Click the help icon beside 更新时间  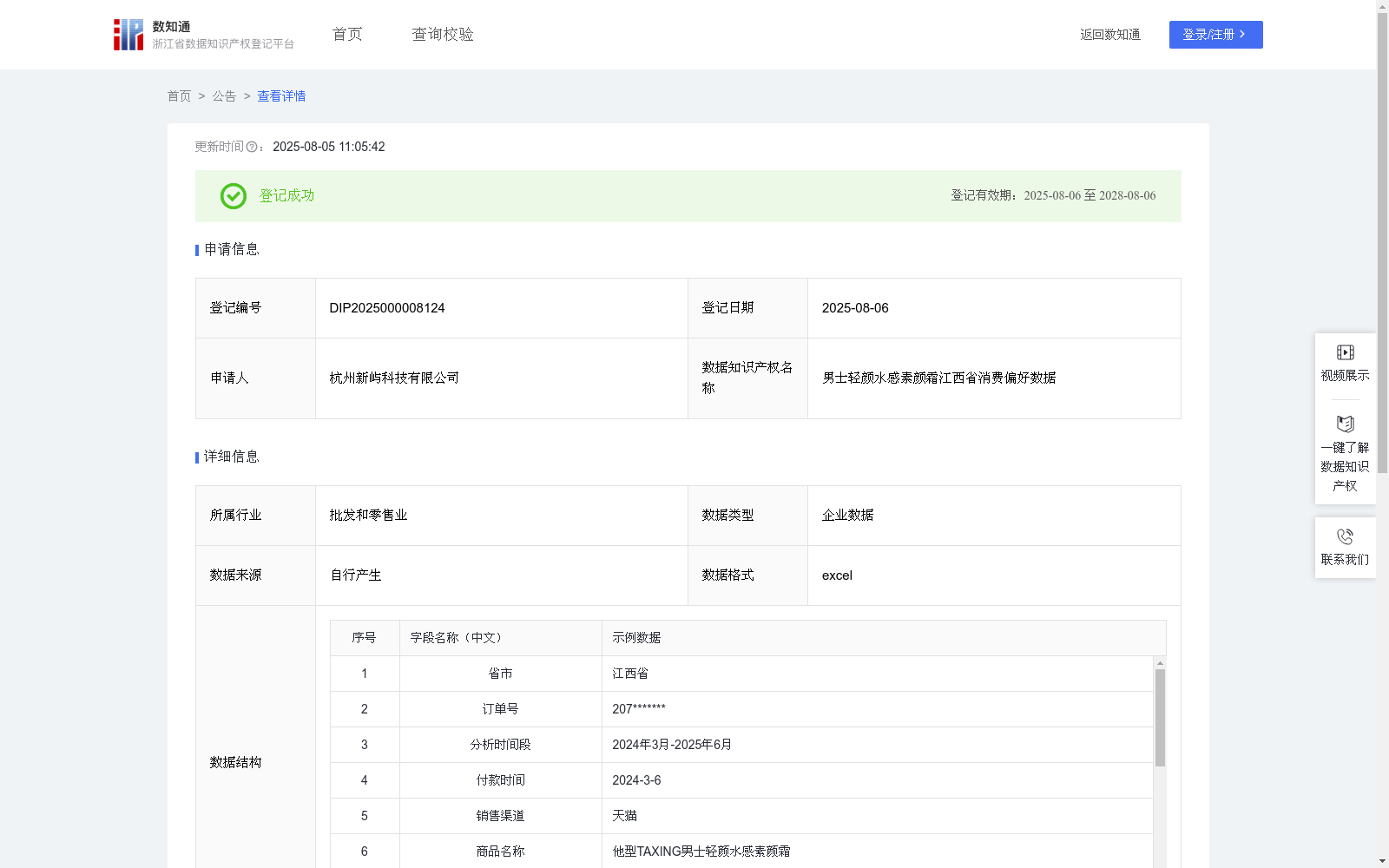tap(252, 148)
